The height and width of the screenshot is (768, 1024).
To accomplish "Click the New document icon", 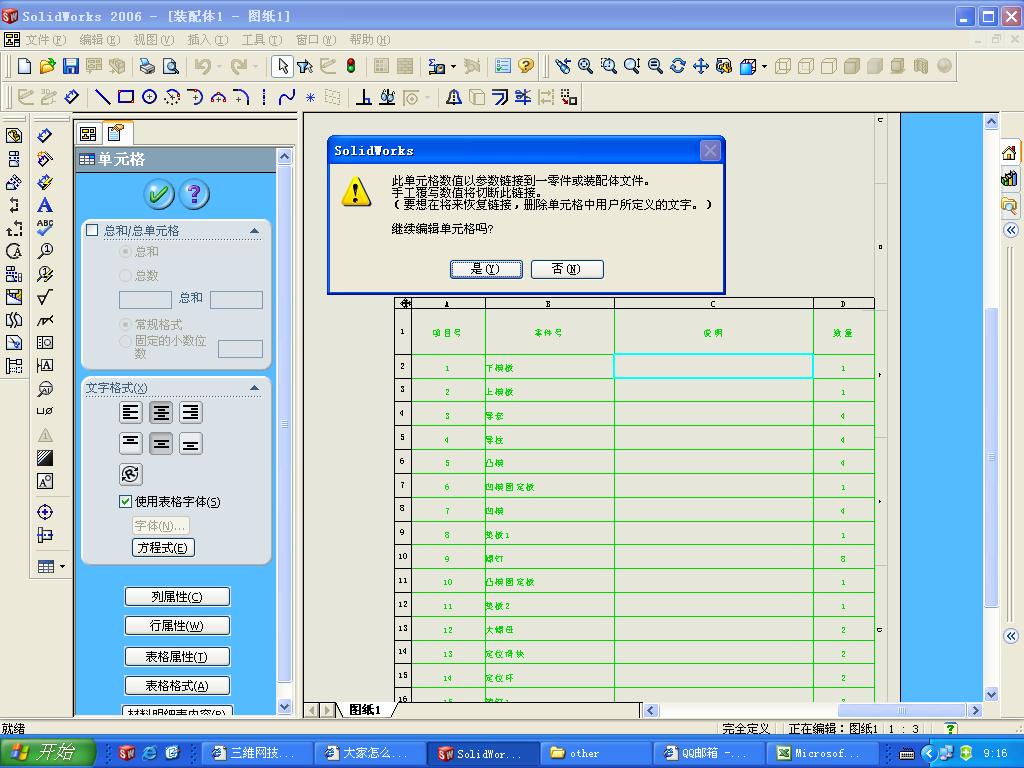I will pos(24,66).
